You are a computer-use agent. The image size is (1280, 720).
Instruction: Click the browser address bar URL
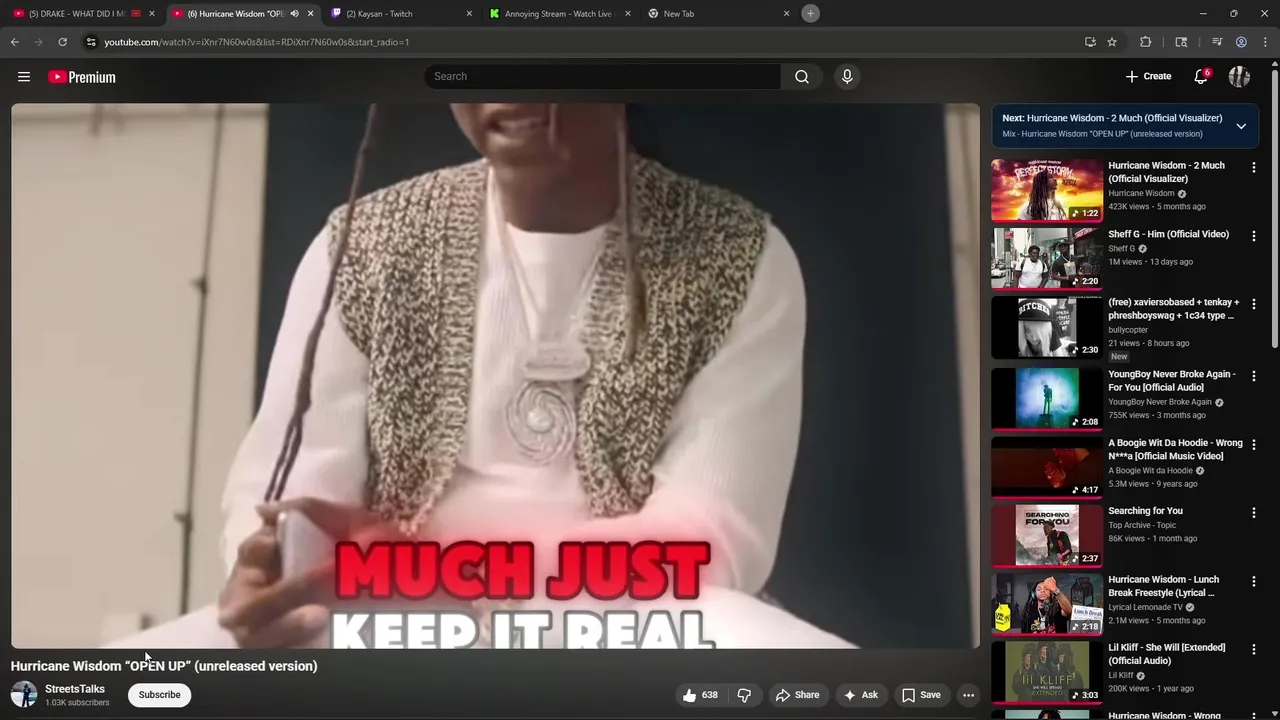click(x=256, y=42)
